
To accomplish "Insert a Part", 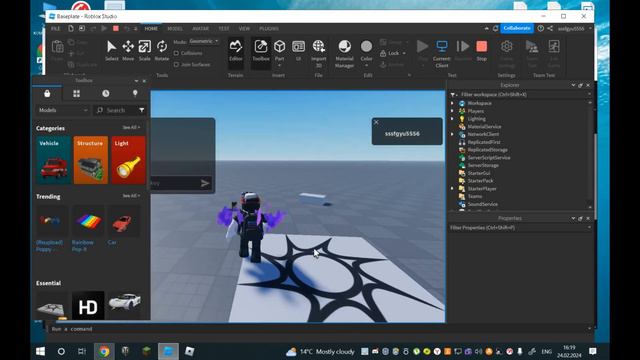I will [x=279, y=50].
